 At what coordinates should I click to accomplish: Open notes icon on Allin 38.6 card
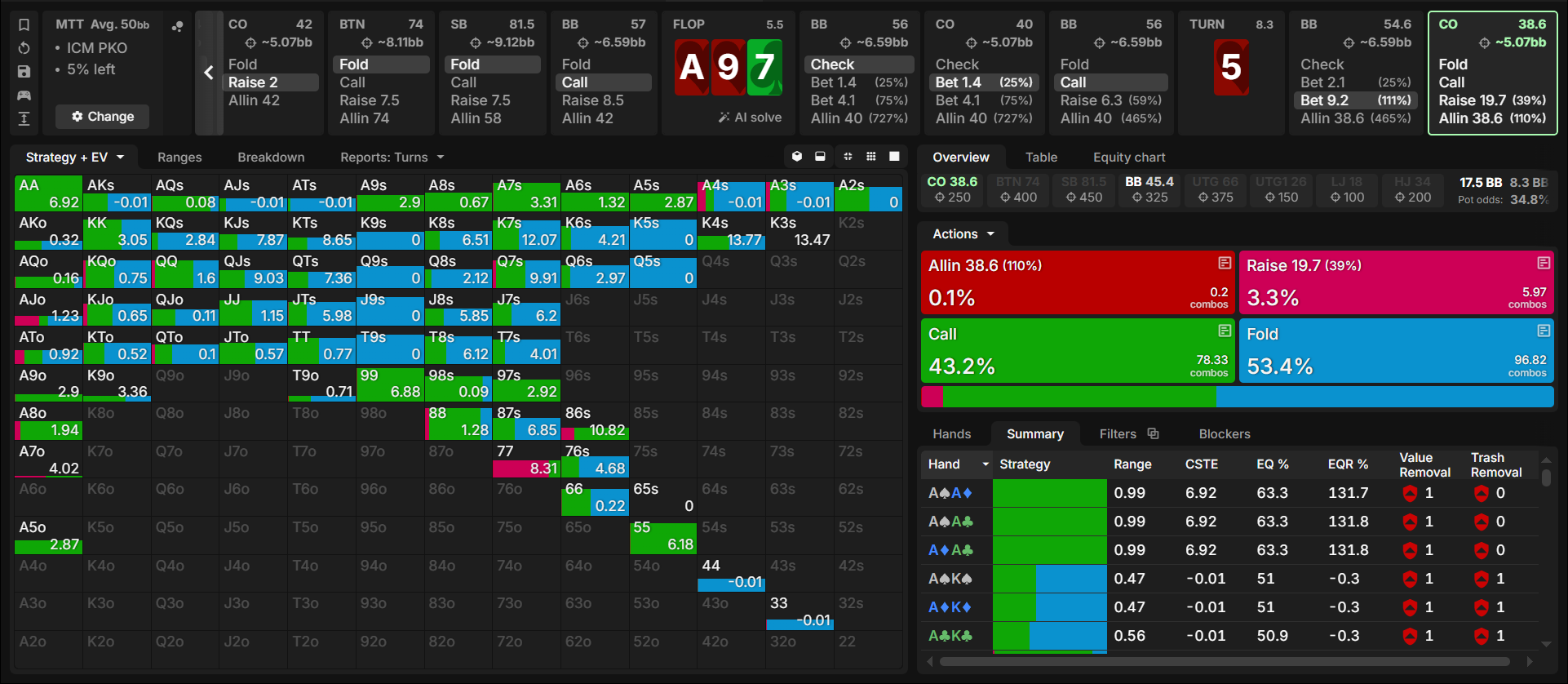pos(1225,263)
